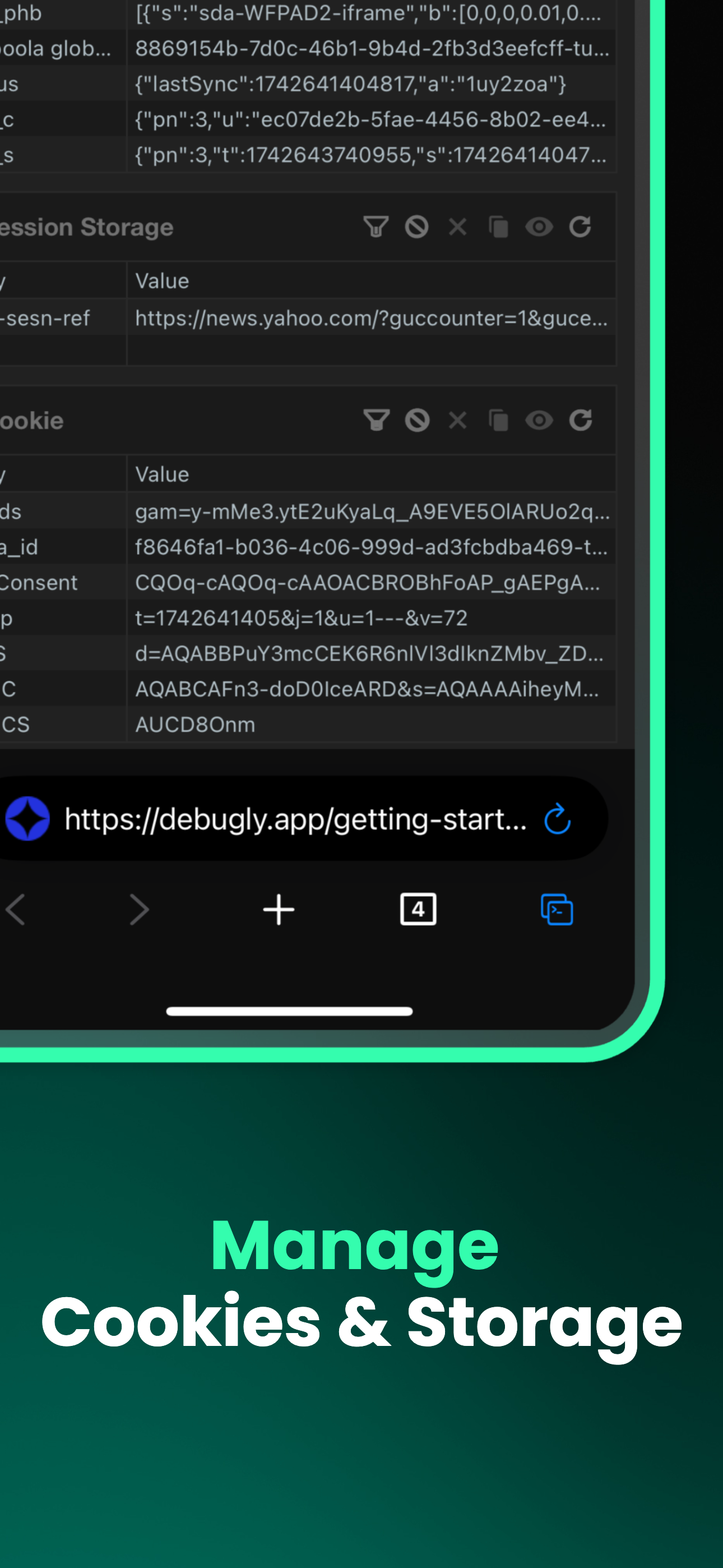Select the ec07de2b-5fae value row
Image resolution: width=723 pixels, height=1568 pixels.
[x=371, y=119]
